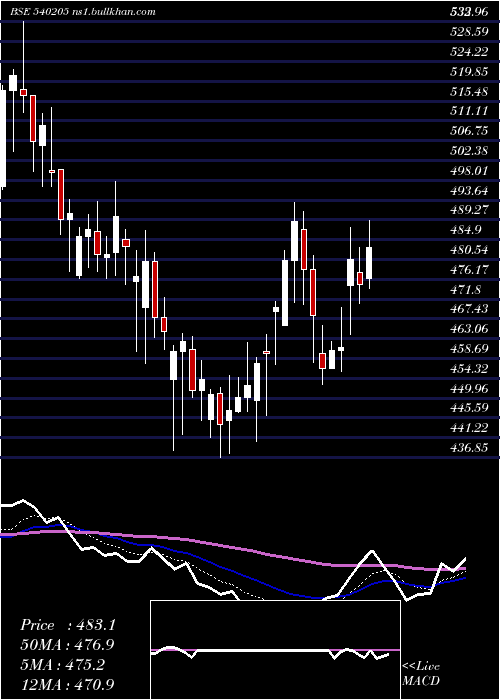This screenshot has height=700, width=500.
Task: Click the 5MA : 475.2 readout
Action: pos(62,664)
